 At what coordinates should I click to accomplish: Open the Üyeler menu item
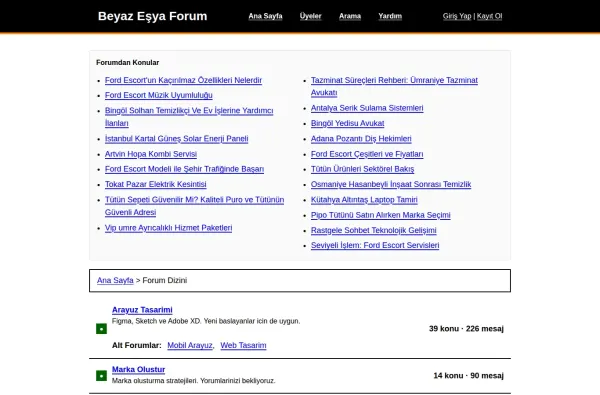click(x=310, y=16)
